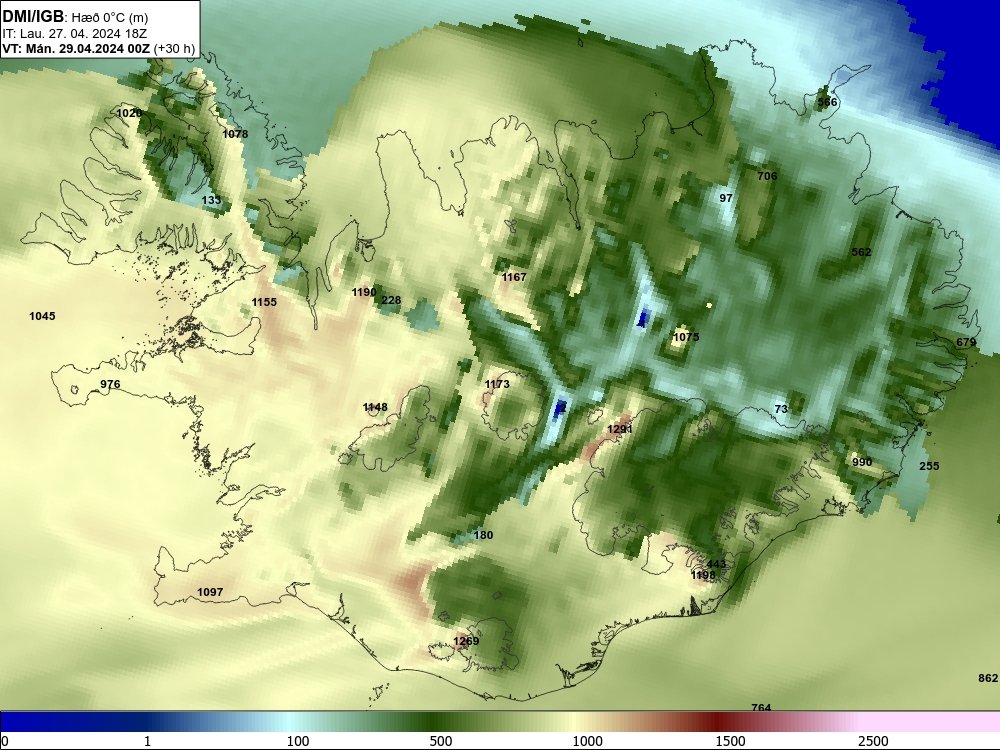Click the colorbar label 0
The width and height of the screenshot is (1000, 750).
[x=5, y=741]
